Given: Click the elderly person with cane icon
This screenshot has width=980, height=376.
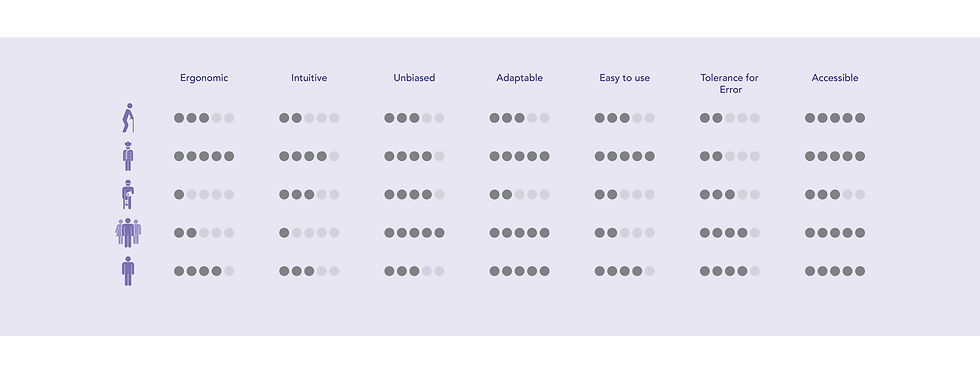Looking at the screenshot, I should [129, 117].
